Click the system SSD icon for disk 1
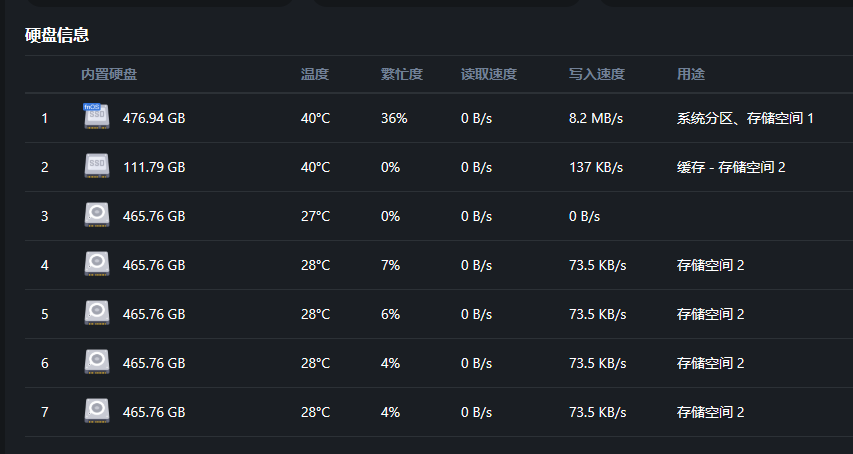853x454 pixels. [95, 117]
